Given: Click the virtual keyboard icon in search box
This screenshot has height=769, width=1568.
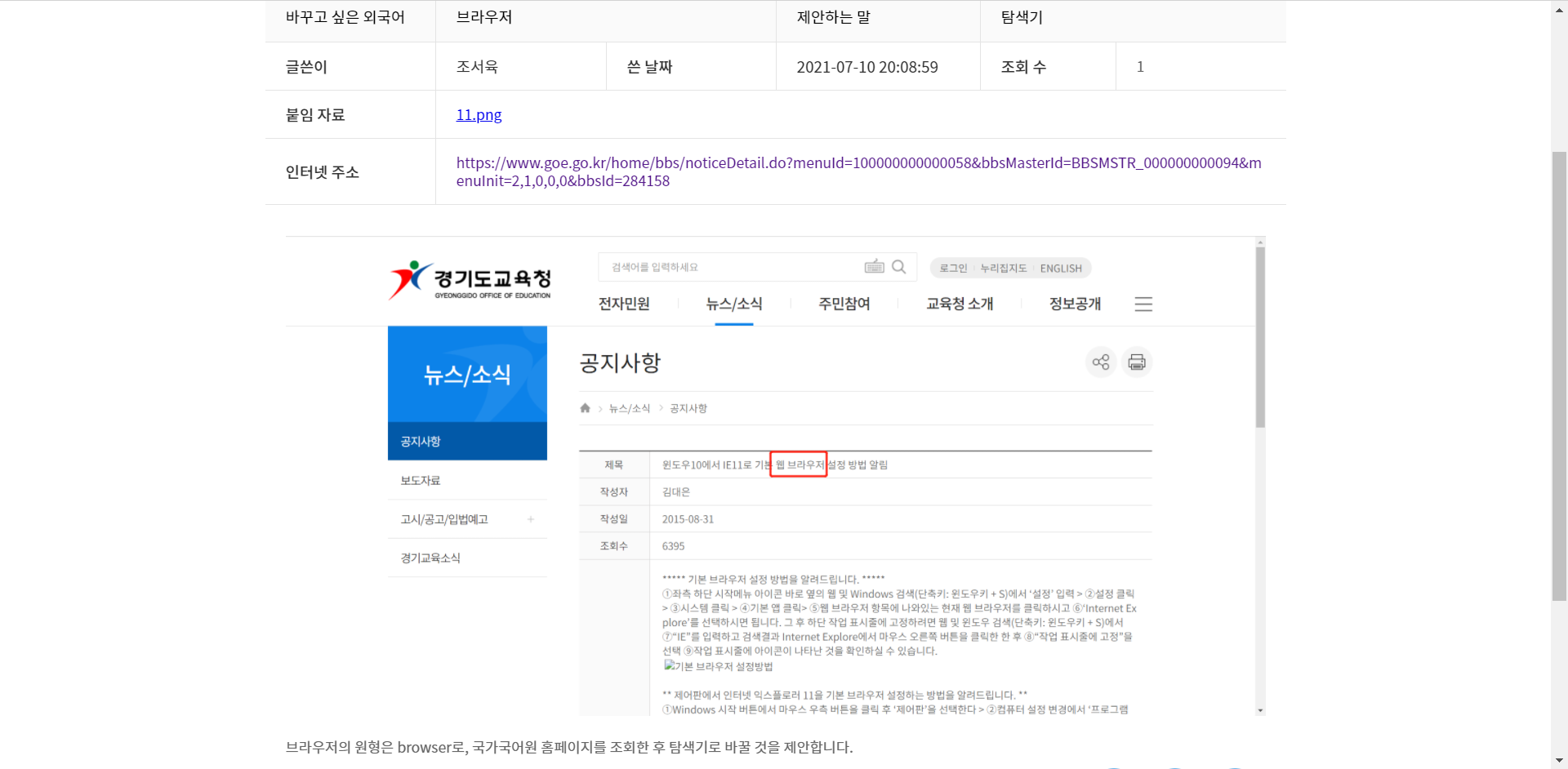Looking at the screenshot, I should (x=874, y=267).
